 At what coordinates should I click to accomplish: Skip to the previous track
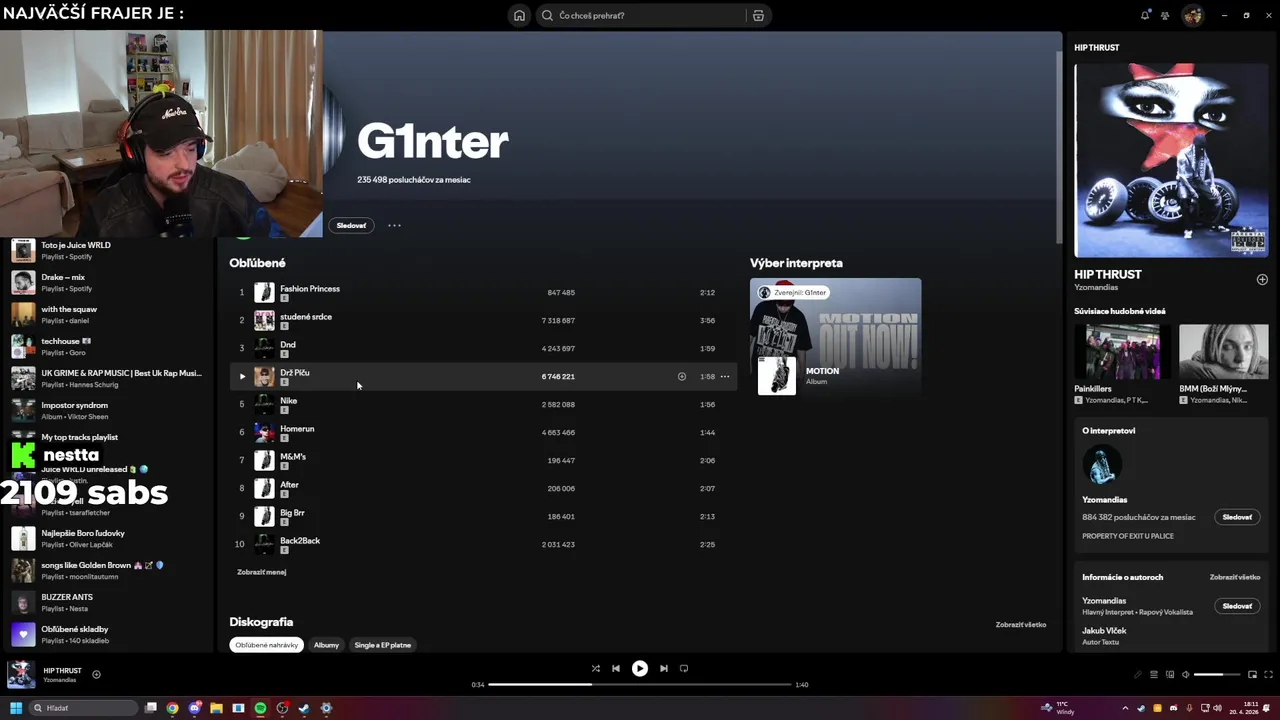(x=616, y=669)
